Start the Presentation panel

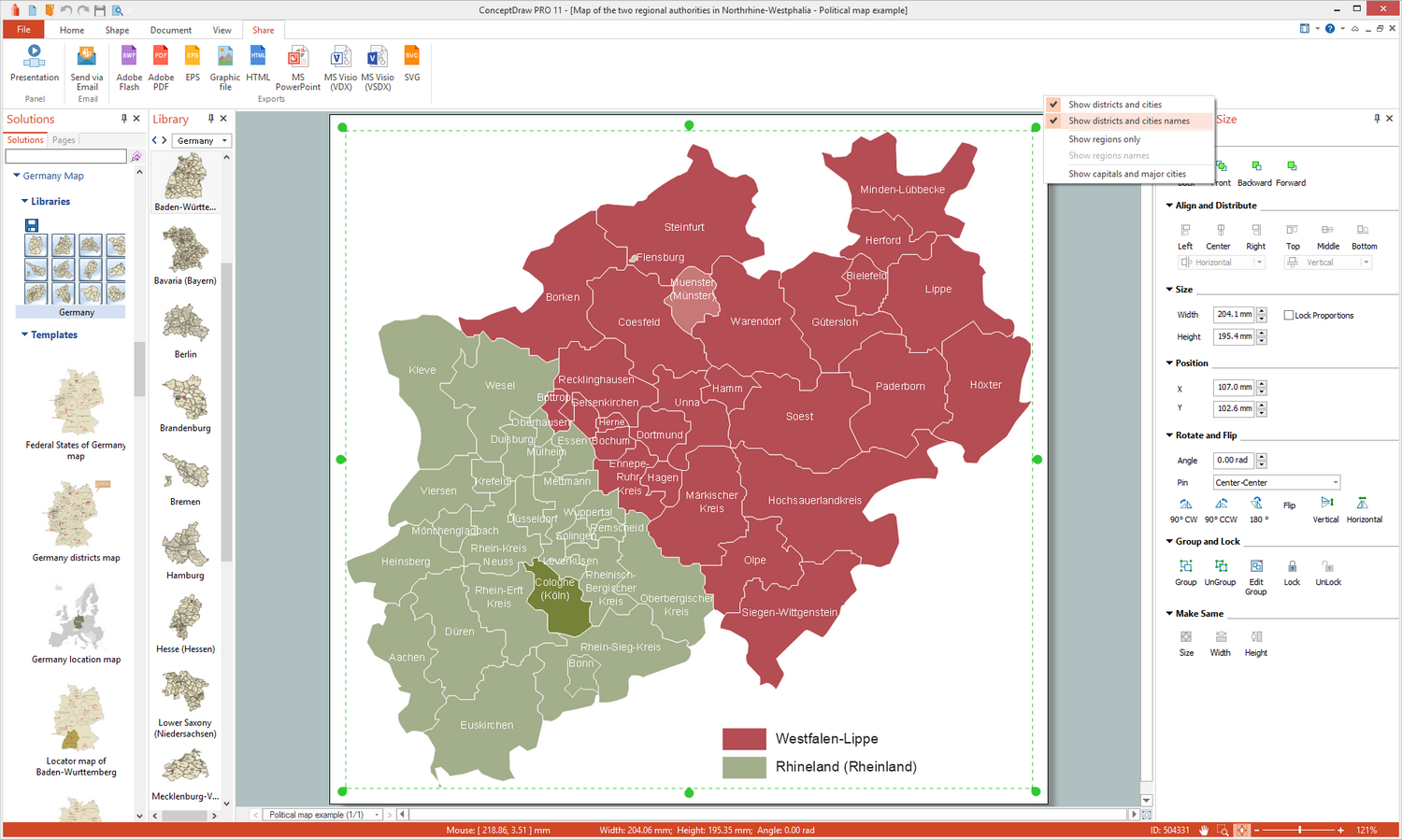pyautogui.click(x=35, y=63)
